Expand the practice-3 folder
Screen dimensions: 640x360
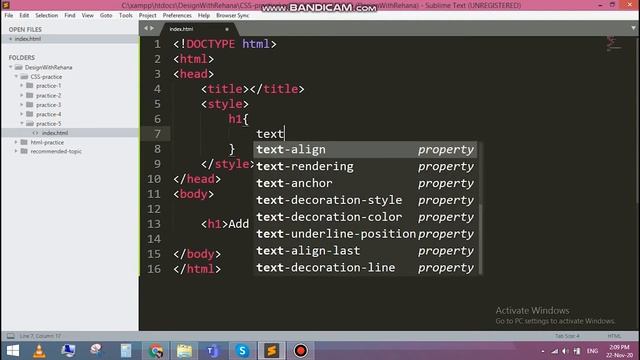(x=22, y=105)
